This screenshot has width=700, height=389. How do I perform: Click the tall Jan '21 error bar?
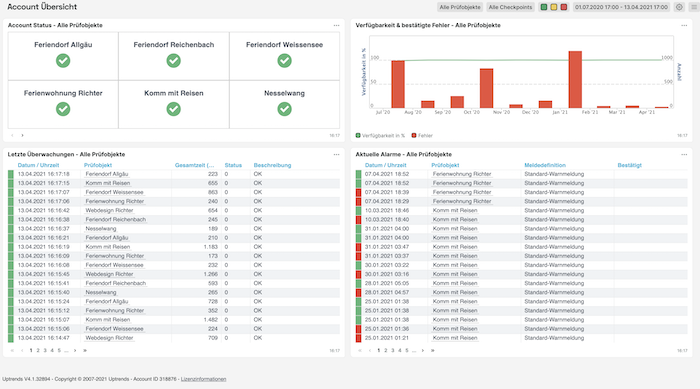[575, 79]
